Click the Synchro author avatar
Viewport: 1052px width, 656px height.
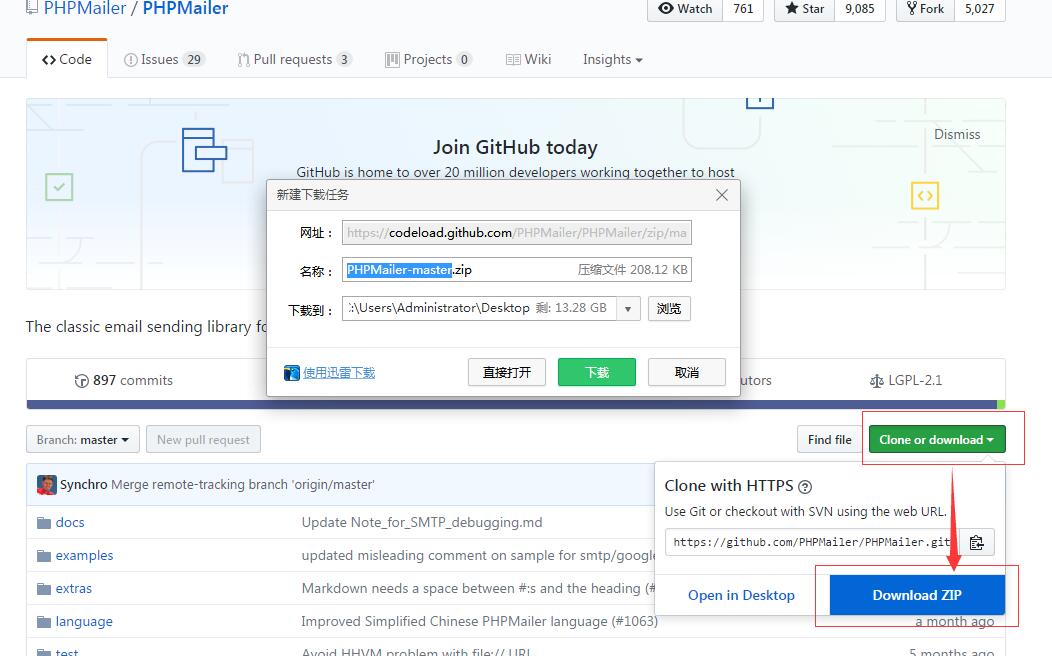[46, 485]
